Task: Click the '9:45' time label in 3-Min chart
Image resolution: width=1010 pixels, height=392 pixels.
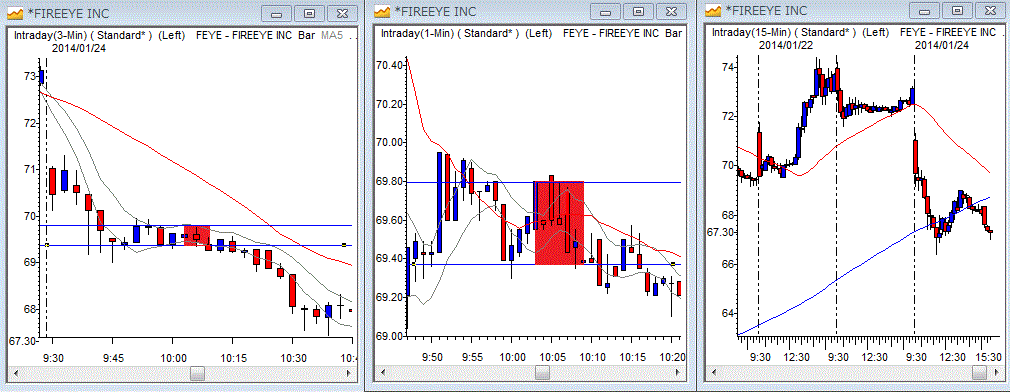Action: pos(113,357)
